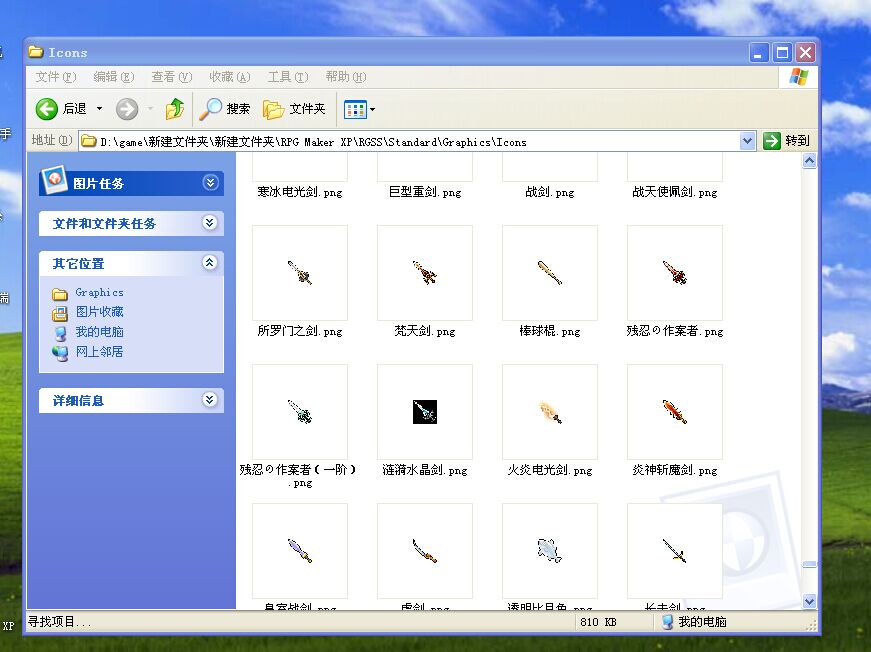The width and height of the screenshot is (871, 652).
Task: Select the 长丰剑 thin sword icon
Action: pos(675,551)
